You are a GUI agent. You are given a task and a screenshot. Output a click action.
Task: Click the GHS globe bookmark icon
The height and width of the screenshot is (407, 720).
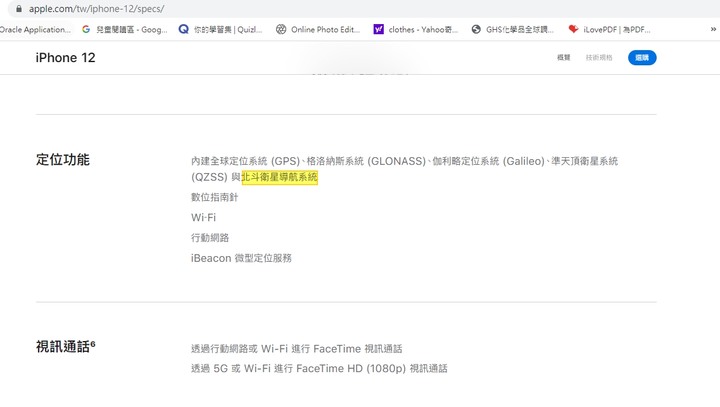tap(476, 29)
